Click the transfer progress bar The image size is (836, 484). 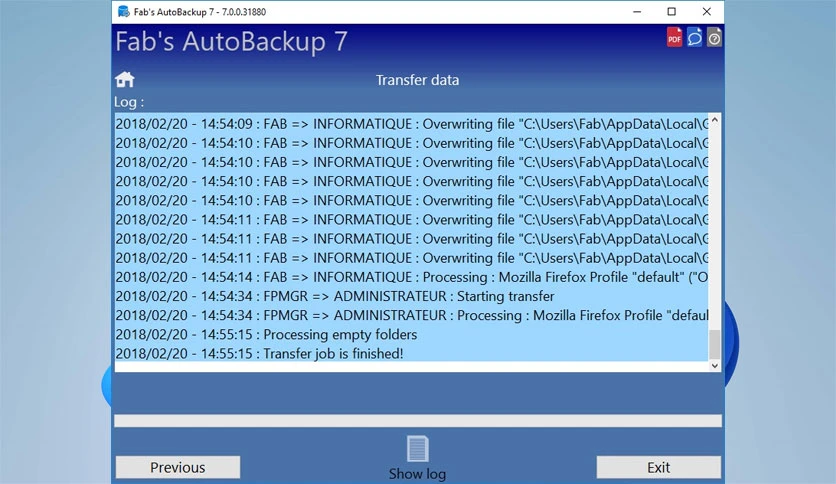click(418, 421)
